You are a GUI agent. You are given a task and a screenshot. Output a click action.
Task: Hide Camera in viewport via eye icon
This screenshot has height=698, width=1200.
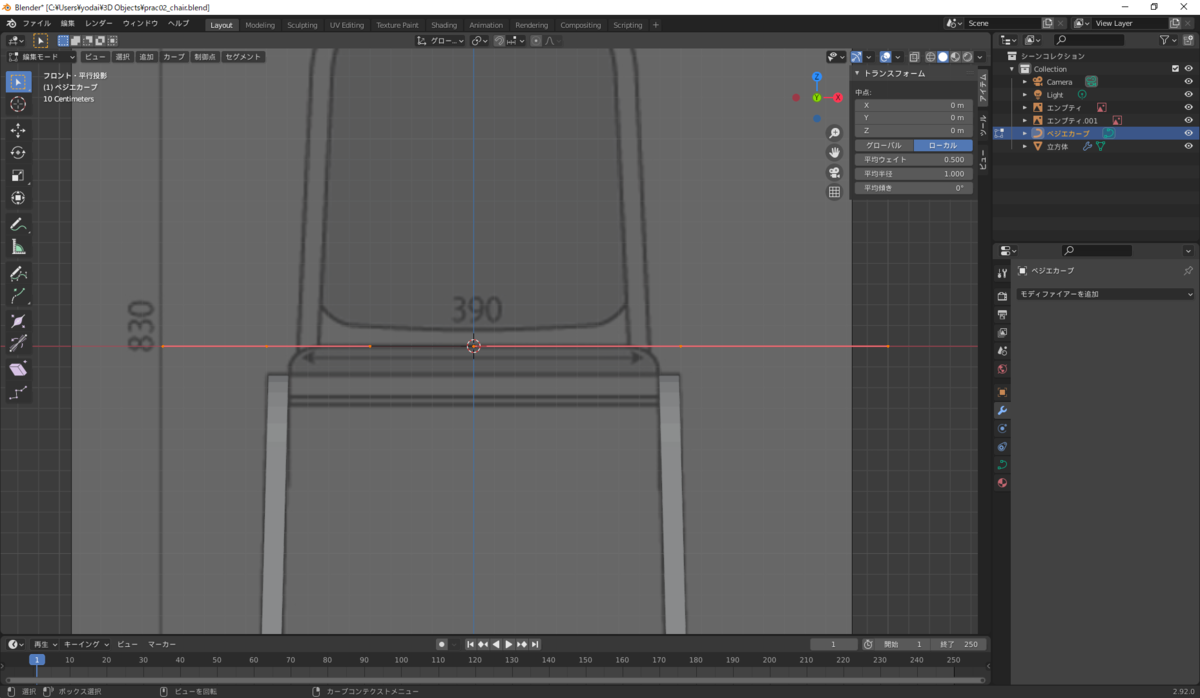[1189, 82]
